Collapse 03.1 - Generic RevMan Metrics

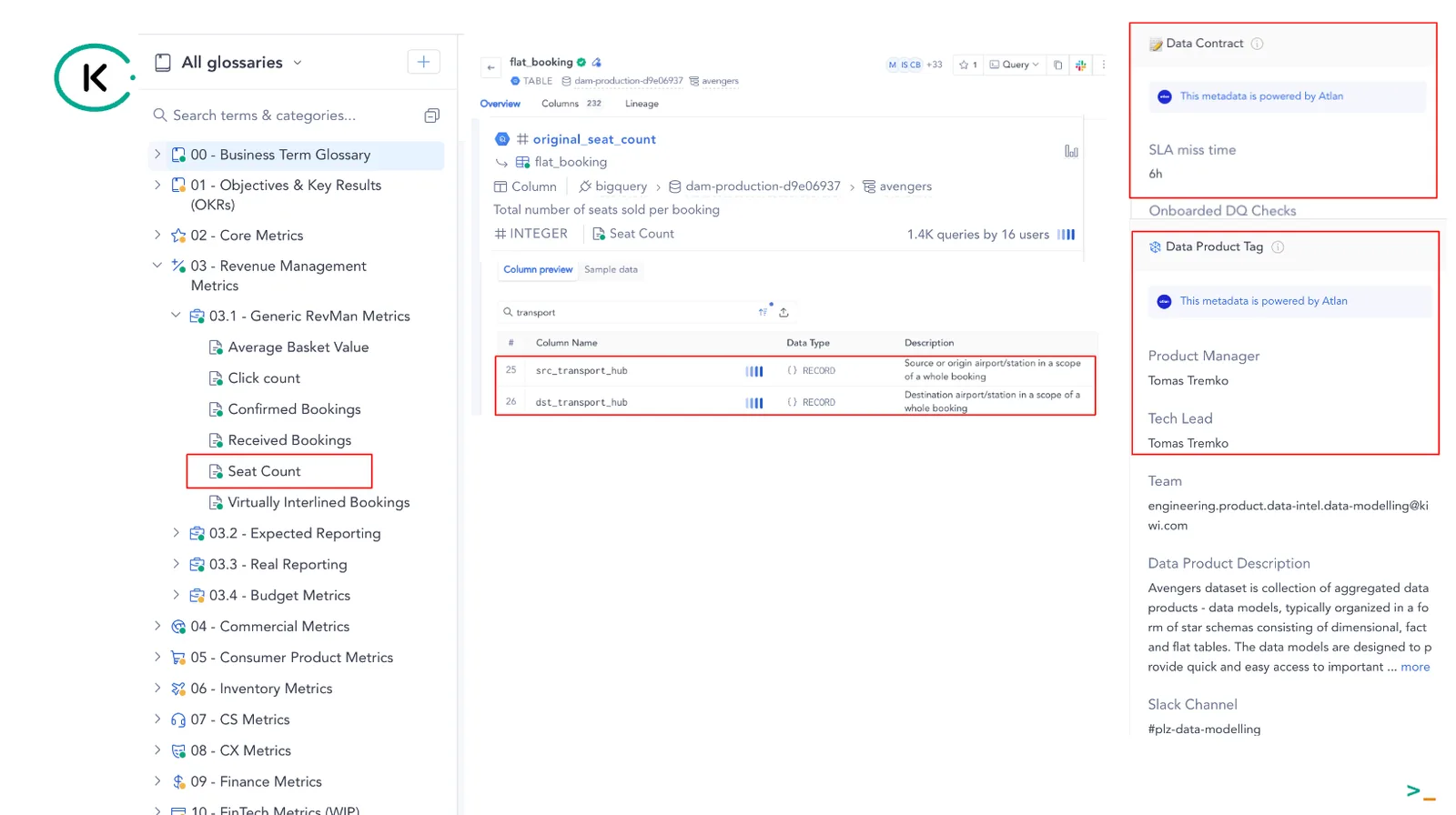point(177,316)
